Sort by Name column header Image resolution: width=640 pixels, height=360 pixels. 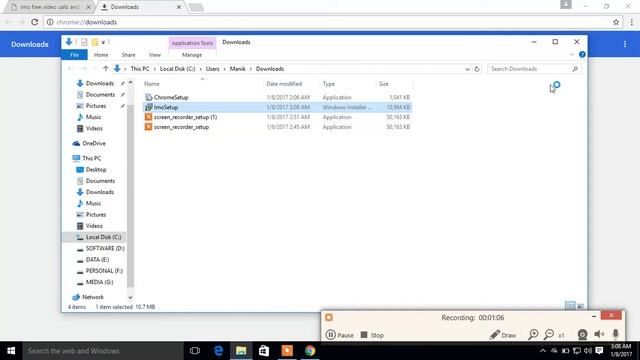(151, 84)
